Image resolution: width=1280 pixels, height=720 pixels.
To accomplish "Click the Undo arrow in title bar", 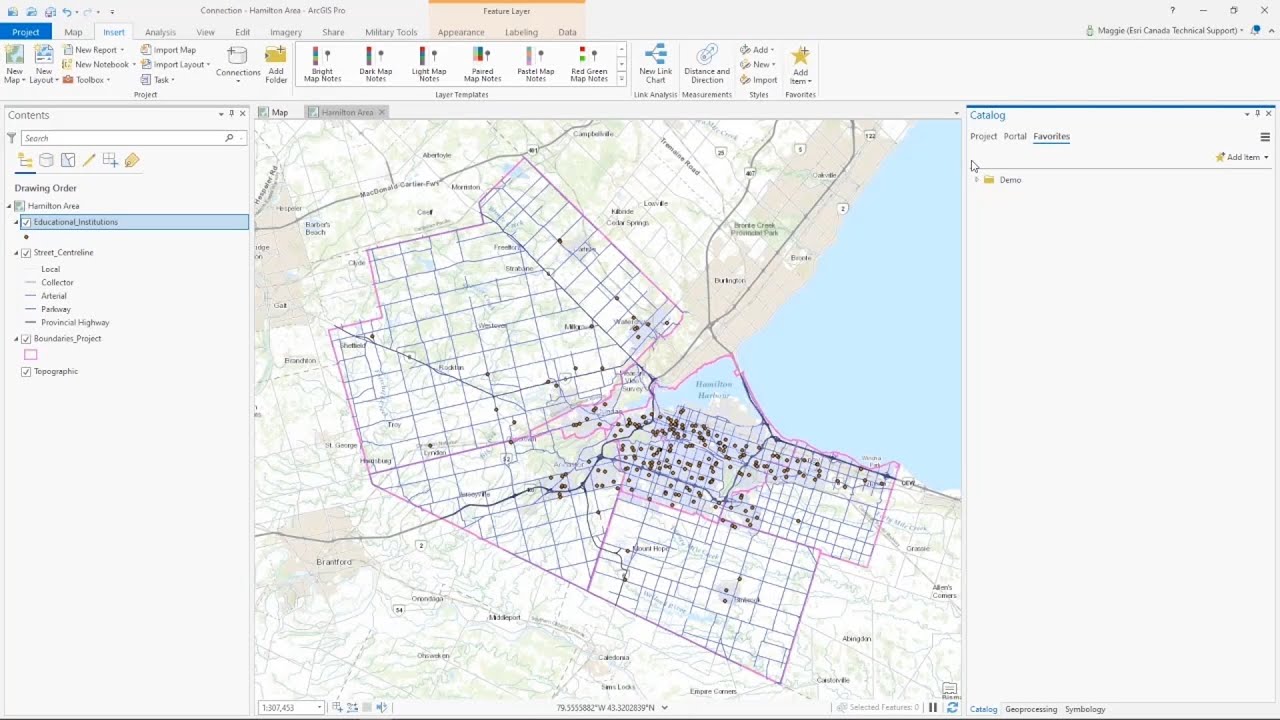I will [x=67, y=11].
